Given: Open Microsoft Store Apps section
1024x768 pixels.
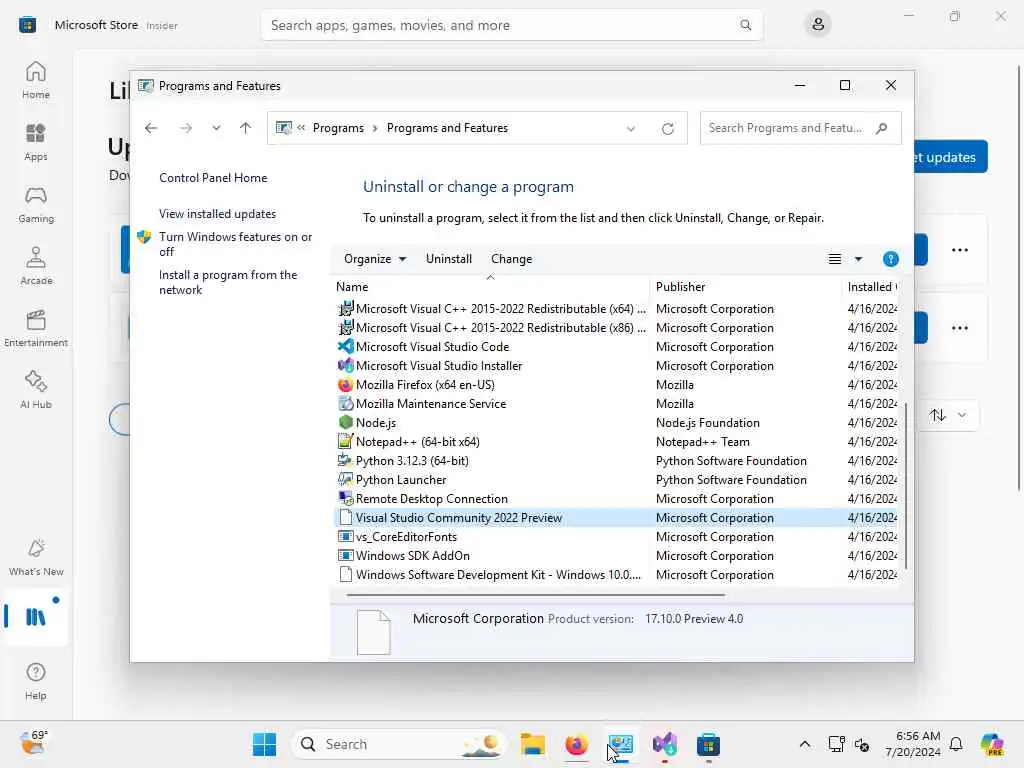Looking at the screenshot, I should [x=36, y=142].
